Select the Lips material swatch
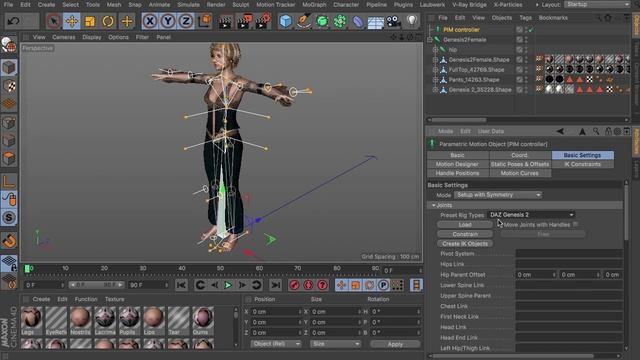 [x=153, y=321]
